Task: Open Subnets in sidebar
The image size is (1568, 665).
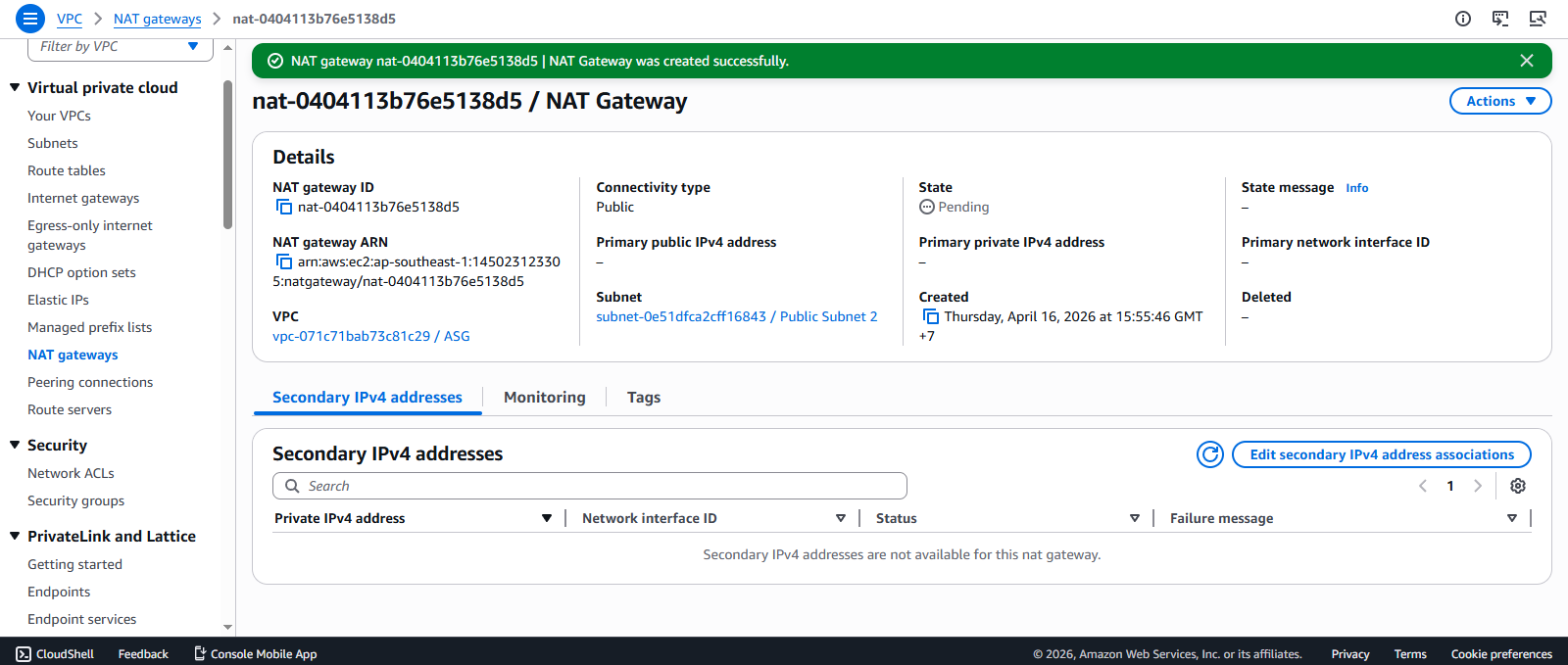Action: click(x=53, y=143)
